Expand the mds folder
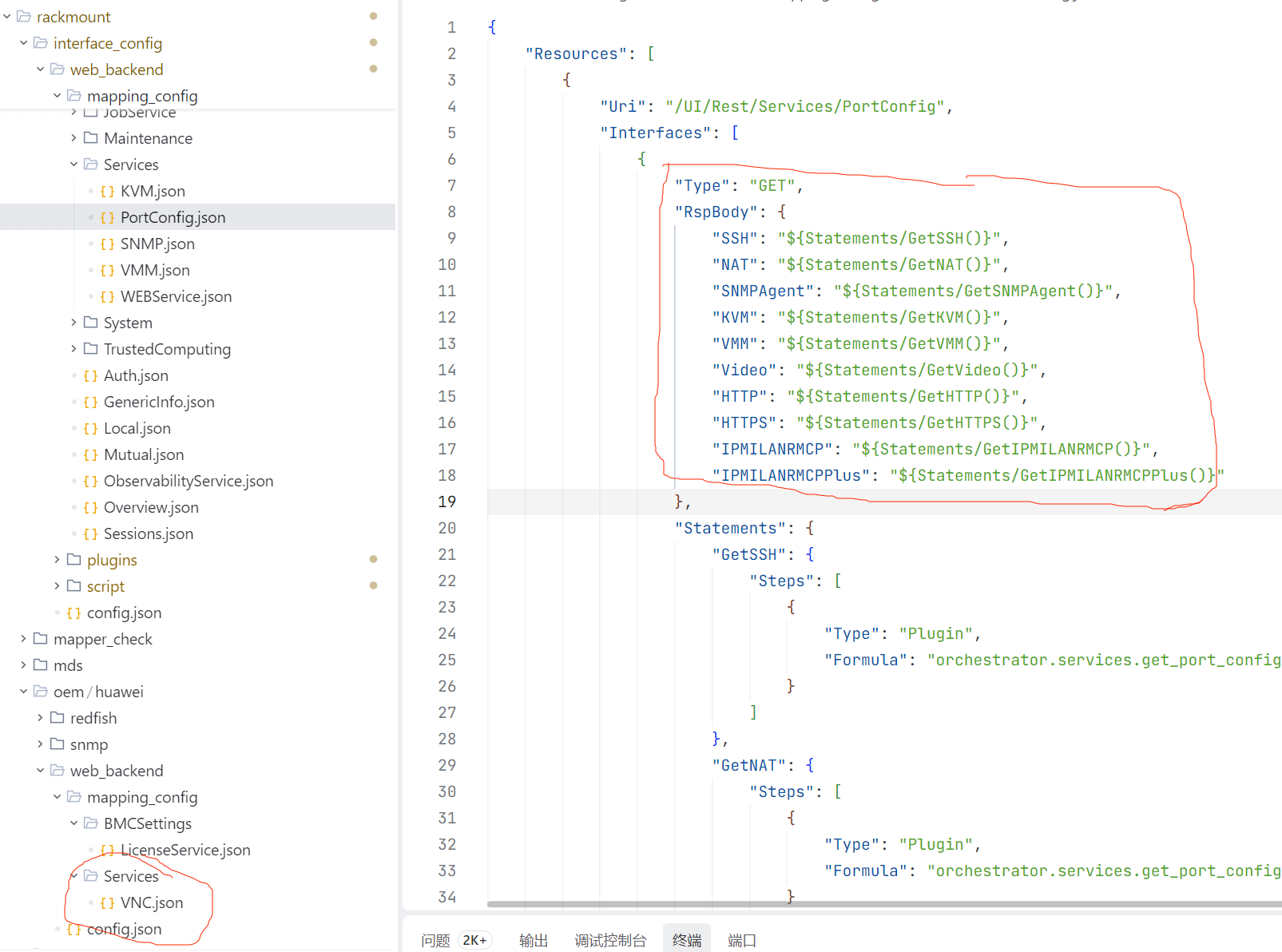Image resolution: width=1282 pixels, height=952 pixels. tap(23, 665)
